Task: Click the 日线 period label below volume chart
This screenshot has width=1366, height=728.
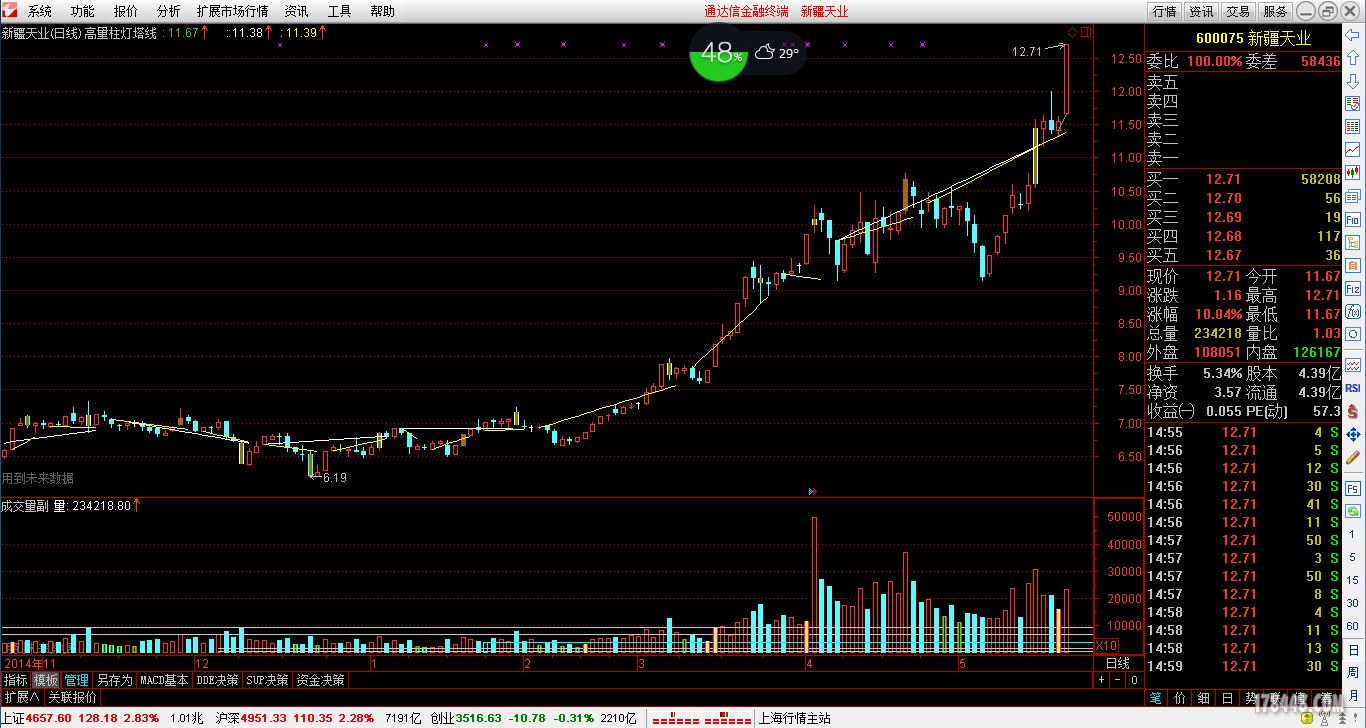Action: (1117, 663)
